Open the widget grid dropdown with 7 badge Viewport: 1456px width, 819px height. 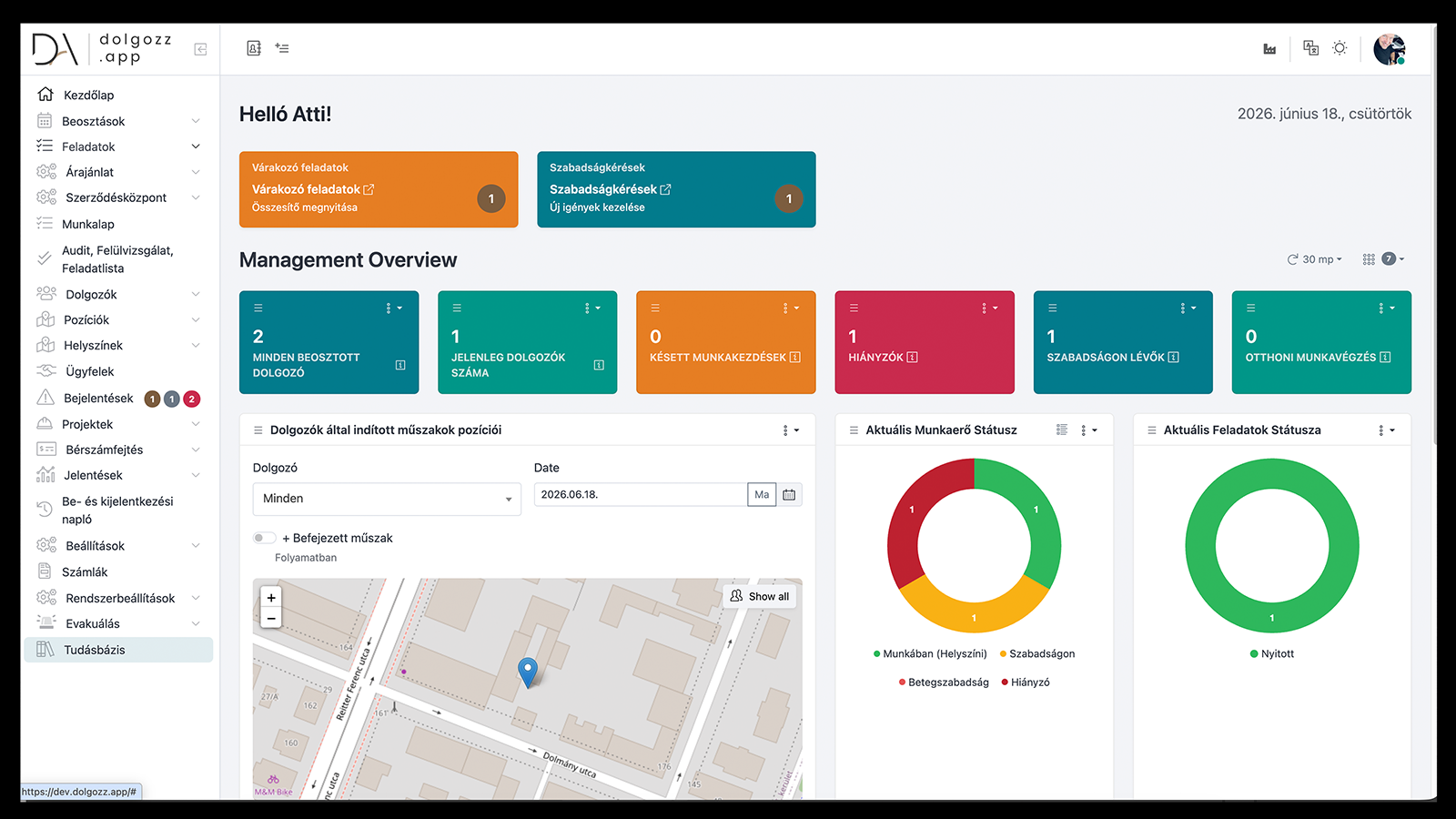click(x=1383, y=259)
